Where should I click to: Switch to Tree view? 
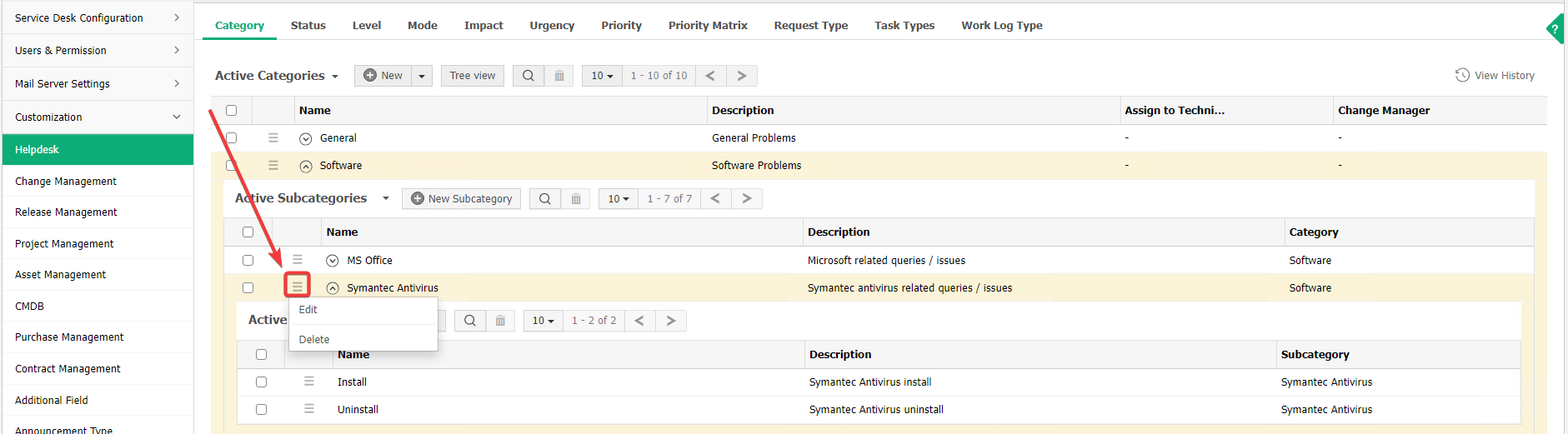[472, 76]
